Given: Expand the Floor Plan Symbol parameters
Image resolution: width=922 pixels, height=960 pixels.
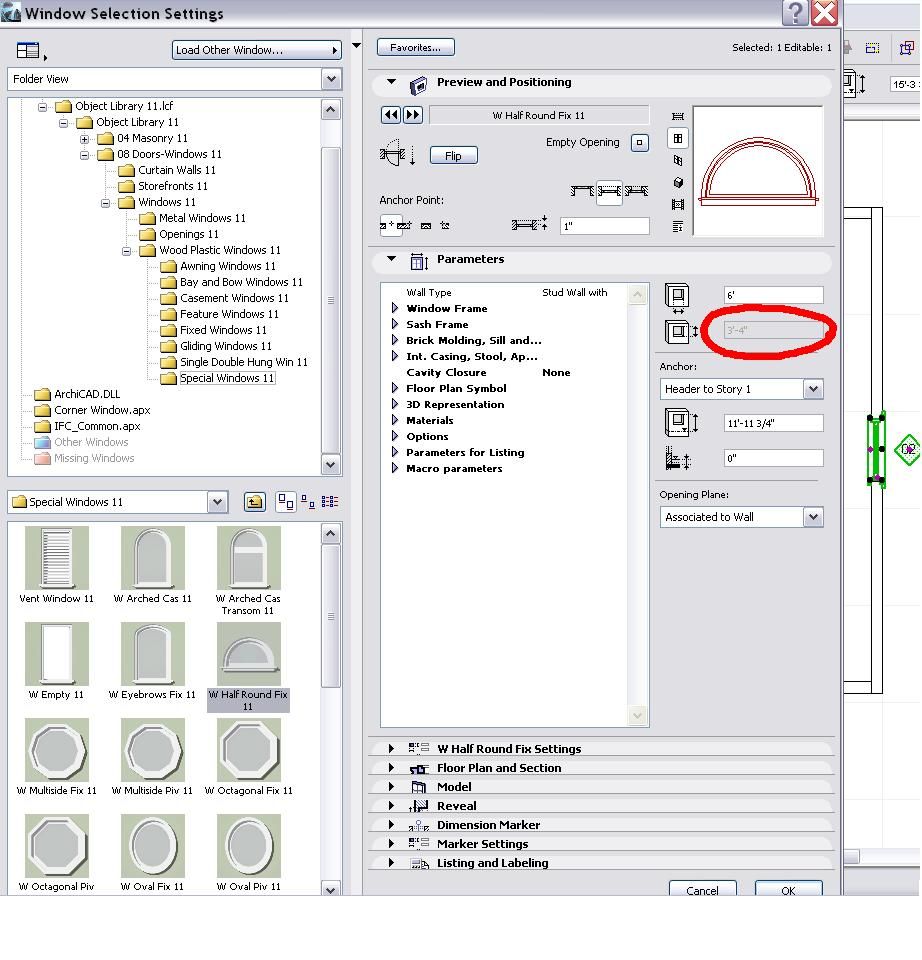Looking at the screenshot, I should (x=395, y=388).
